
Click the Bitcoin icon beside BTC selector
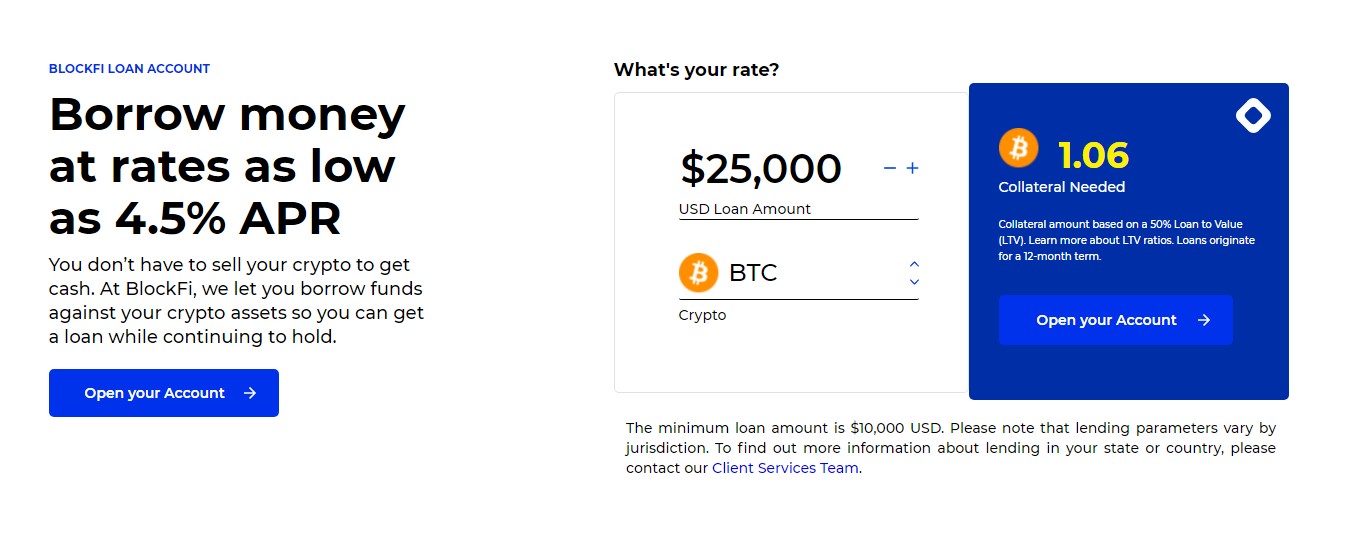coord(699,273)
